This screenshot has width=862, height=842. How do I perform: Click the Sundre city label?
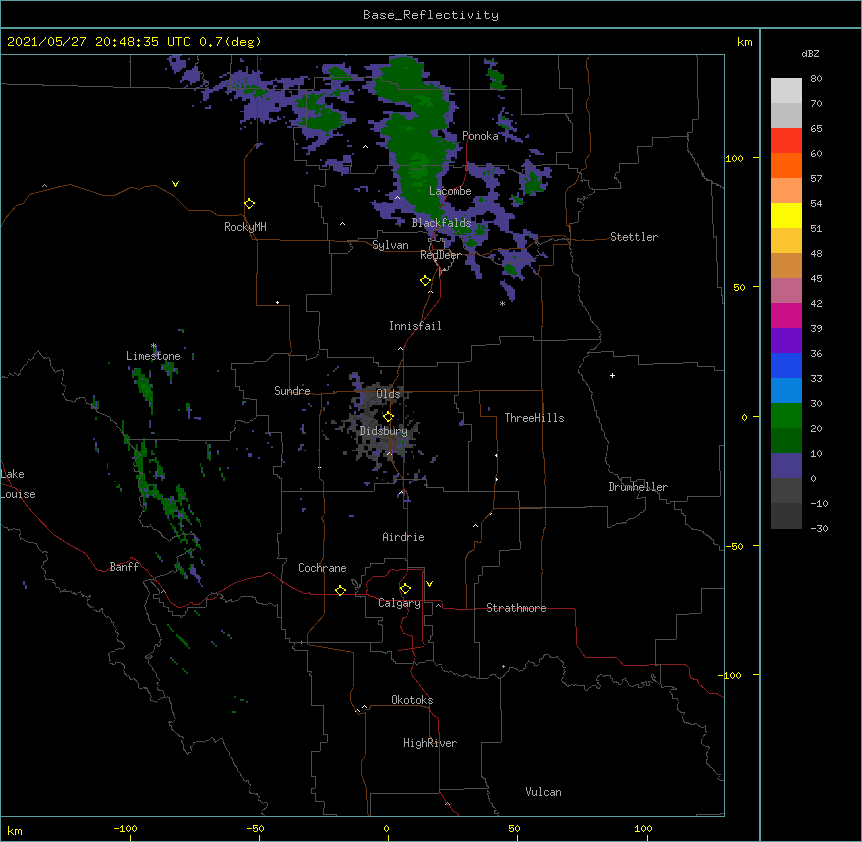292,391
